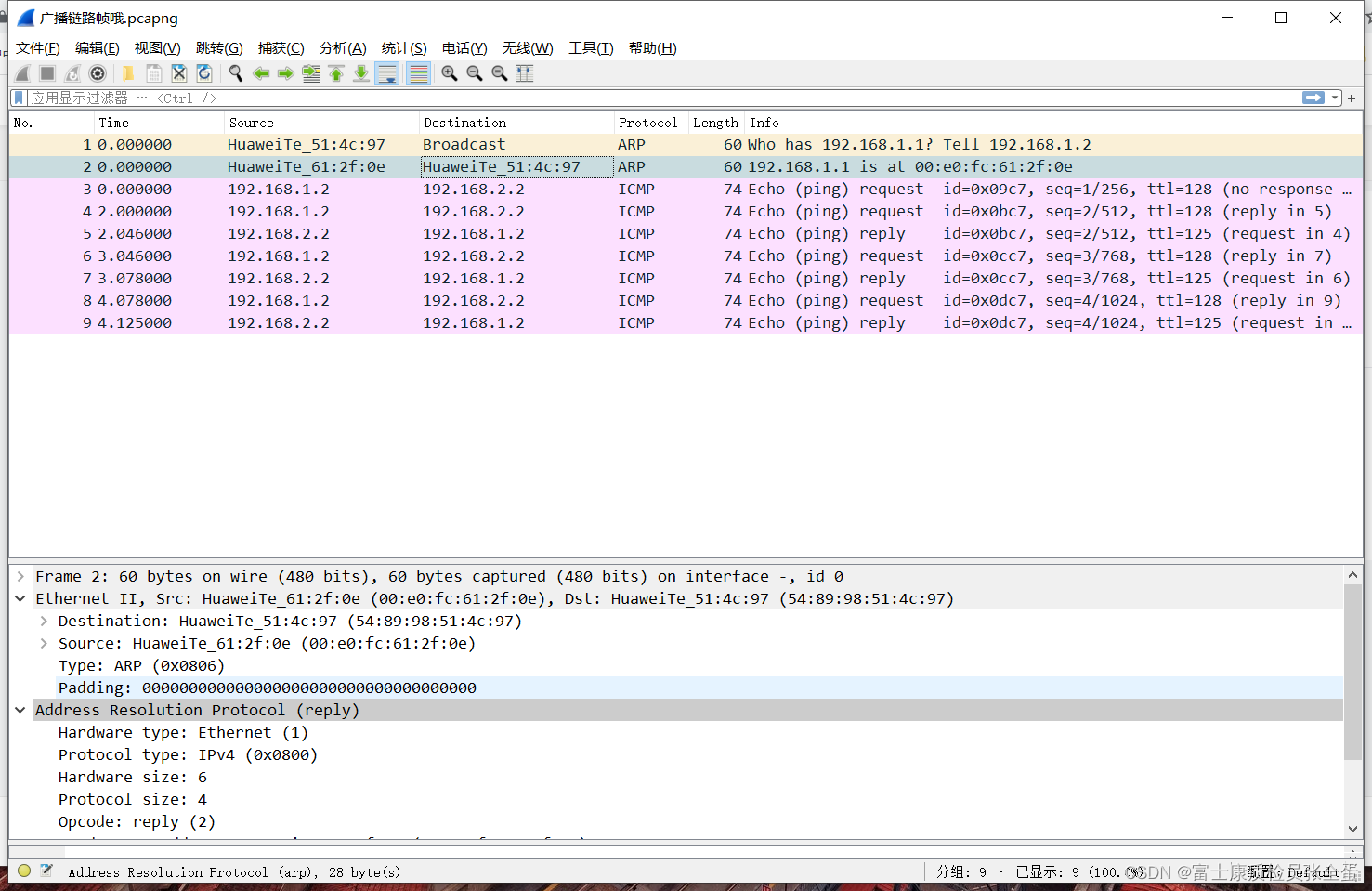
Task: Click the close capture file icon
Action: click(179, 73)
